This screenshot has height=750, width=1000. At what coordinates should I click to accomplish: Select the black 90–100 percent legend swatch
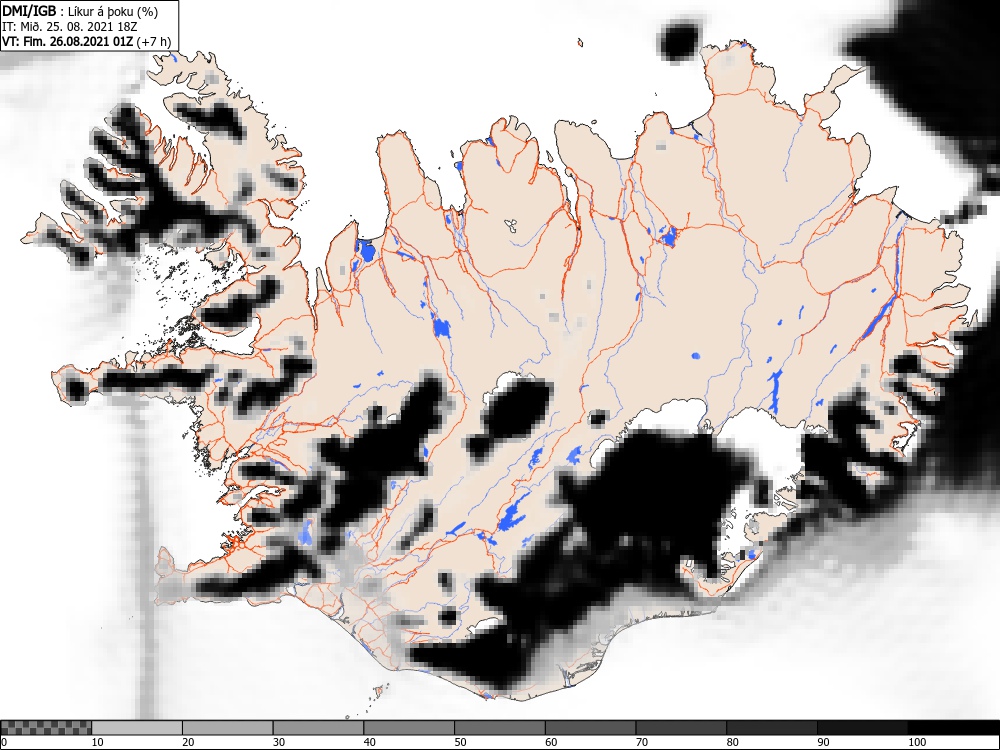(x=862, y=728)
